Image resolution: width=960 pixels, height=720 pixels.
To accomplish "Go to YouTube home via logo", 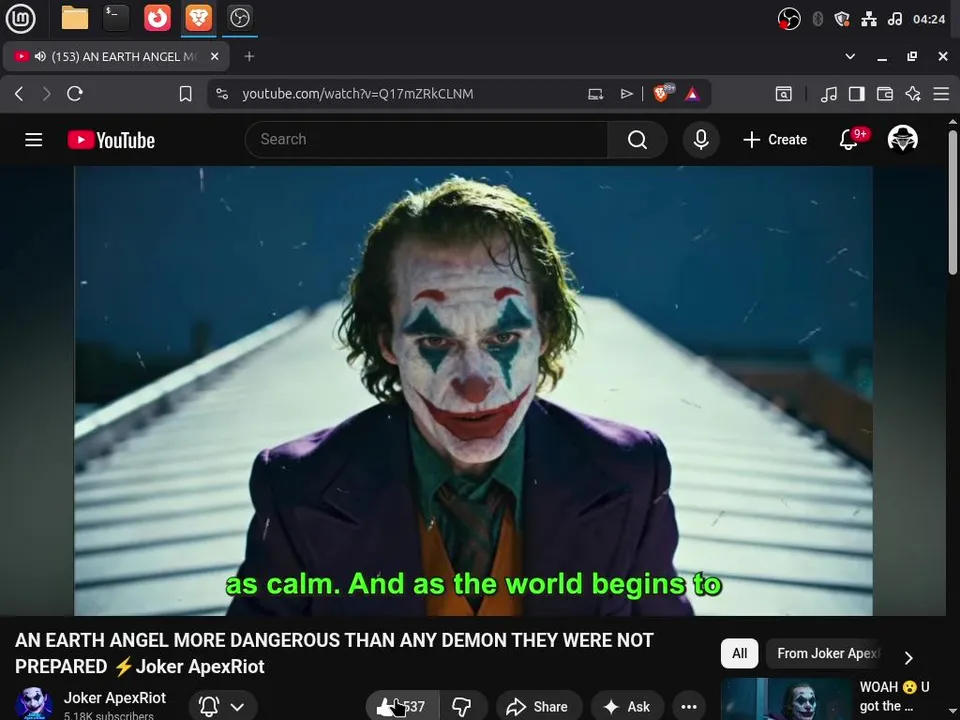I will coord(111,140).
